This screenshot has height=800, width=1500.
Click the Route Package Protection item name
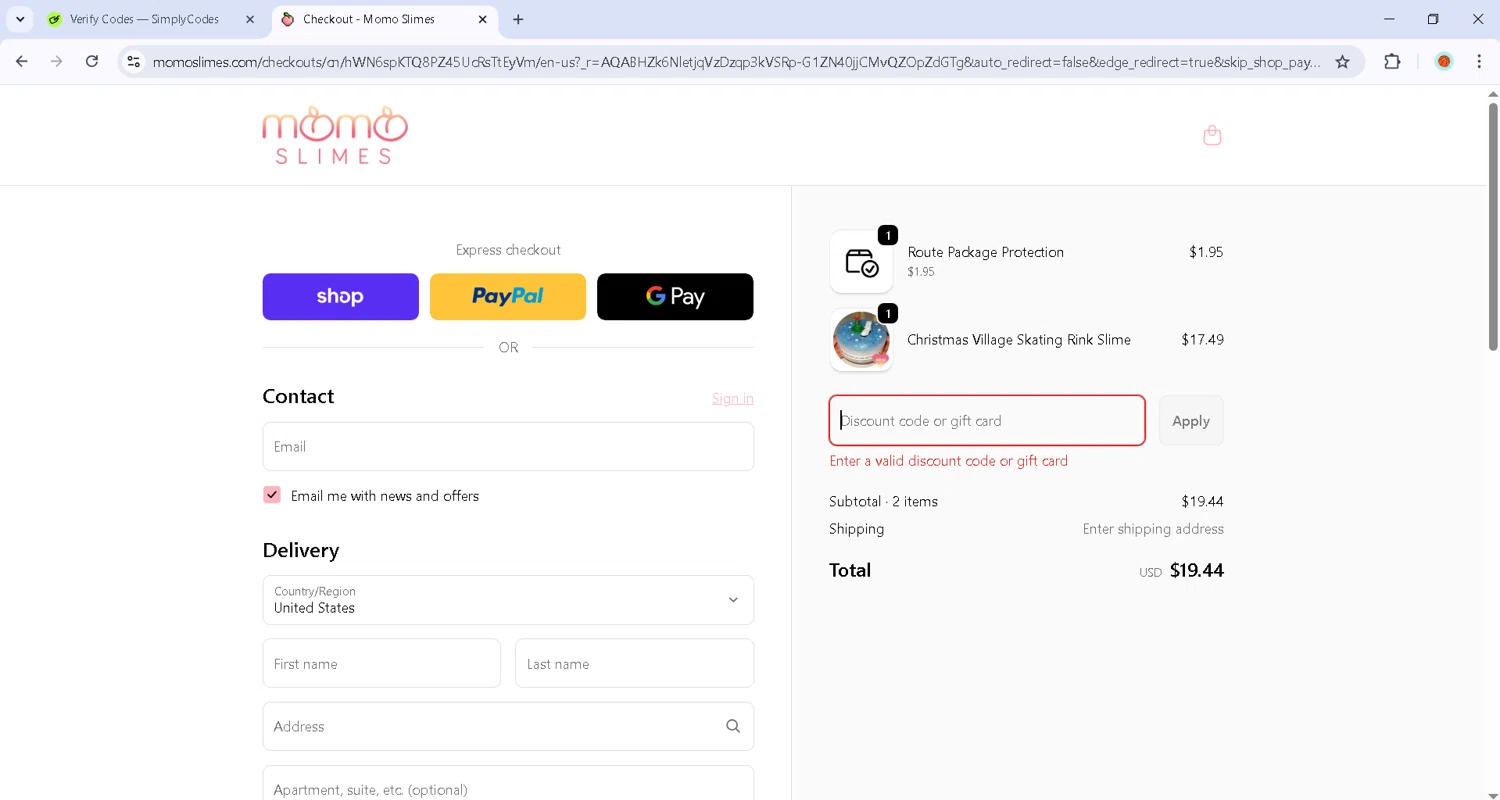[986, 252]
